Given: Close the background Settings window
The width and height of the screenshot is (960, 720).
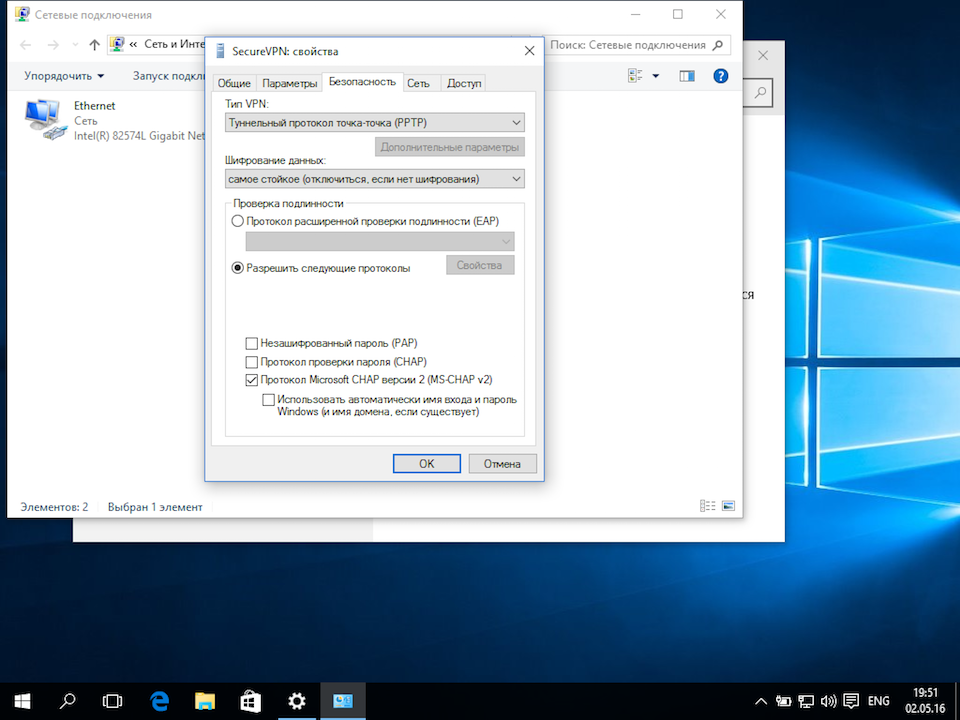Looking at the screenshot, I should click(763, 56).
